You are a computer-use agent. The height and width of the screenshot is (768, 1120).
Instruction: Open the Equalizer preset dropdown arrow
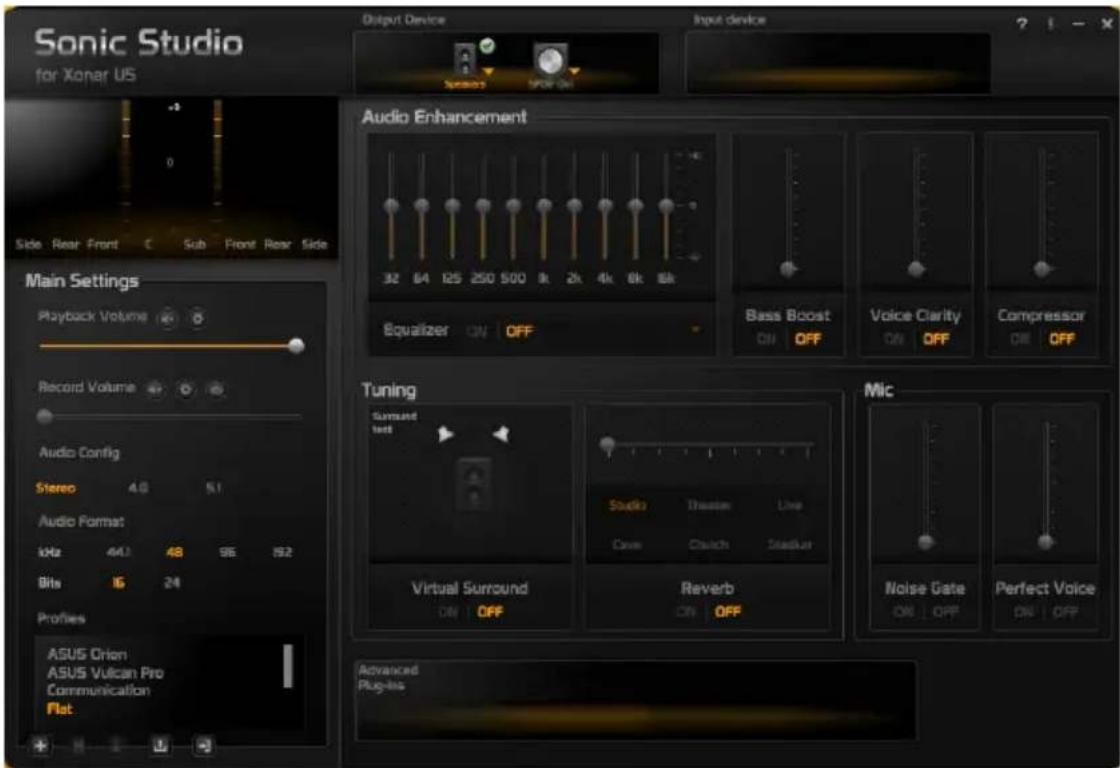[695, 330]
